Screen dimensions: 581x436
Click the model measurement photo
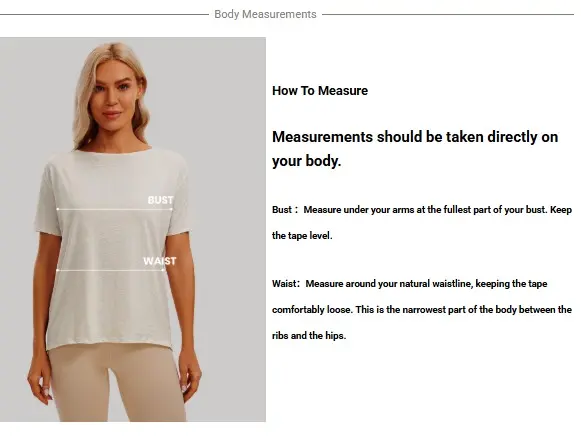pyautogui.click(x=133, y=229)
